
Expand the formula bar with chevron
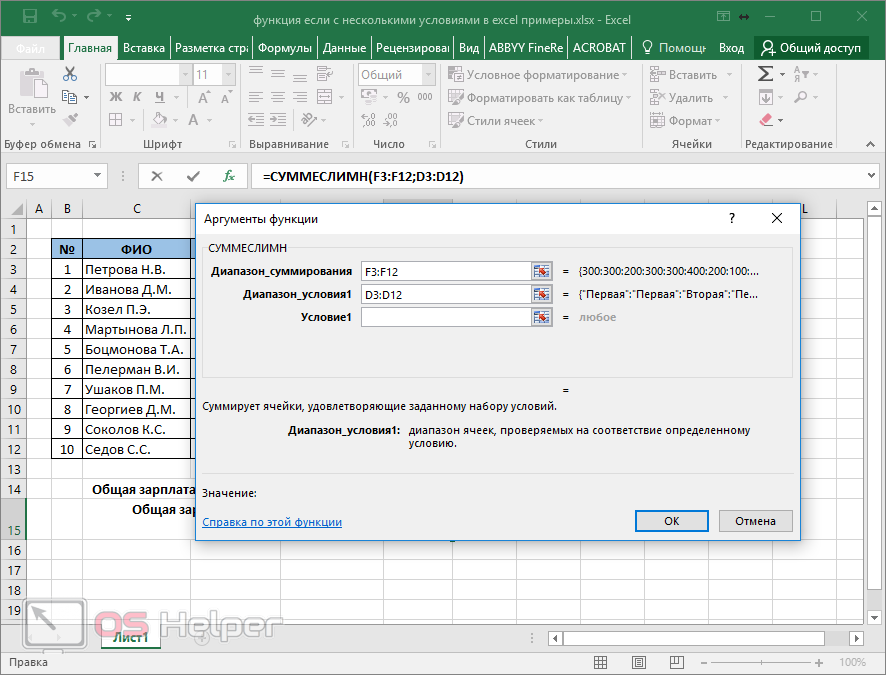point(870,176)
